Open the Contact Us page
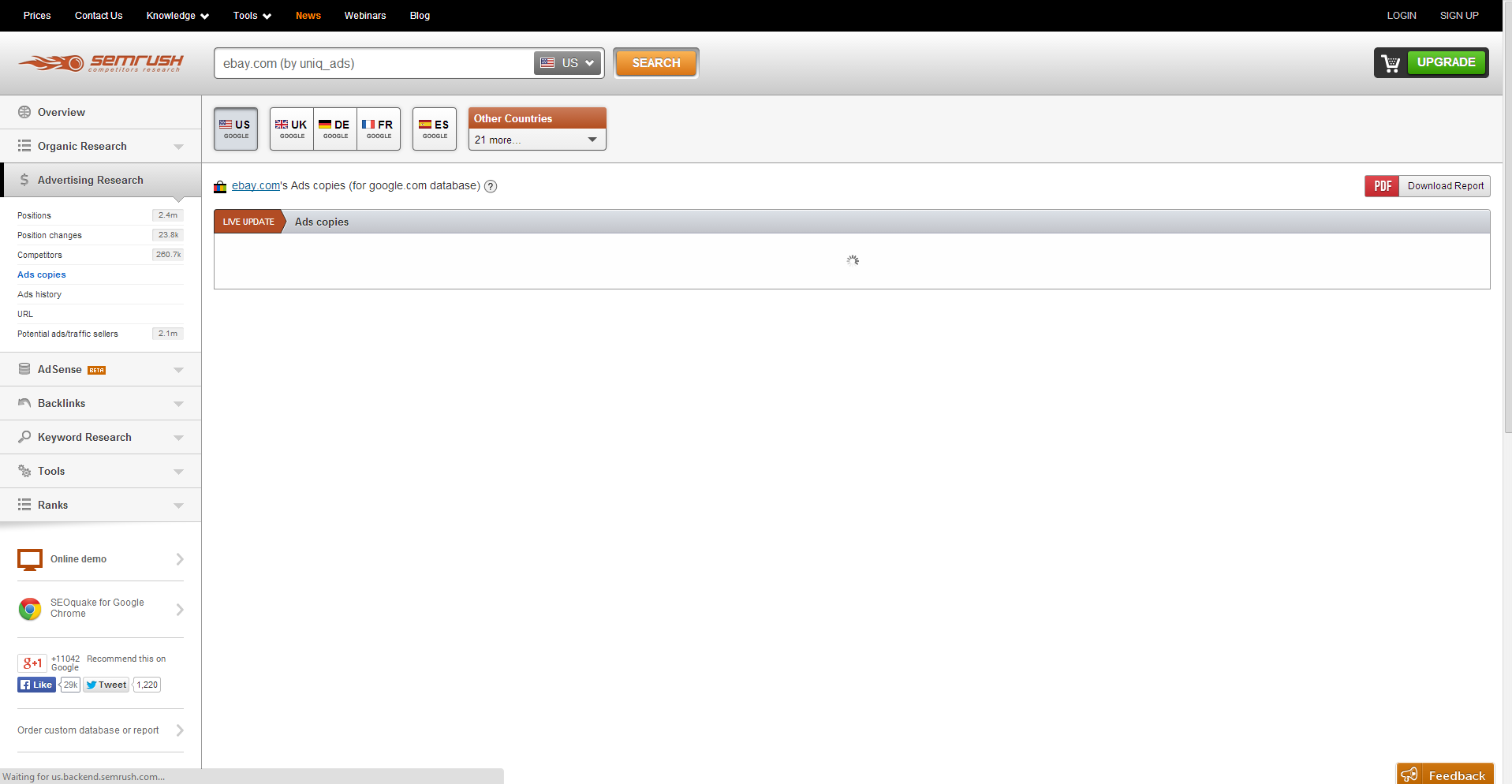 click(99, 16)
